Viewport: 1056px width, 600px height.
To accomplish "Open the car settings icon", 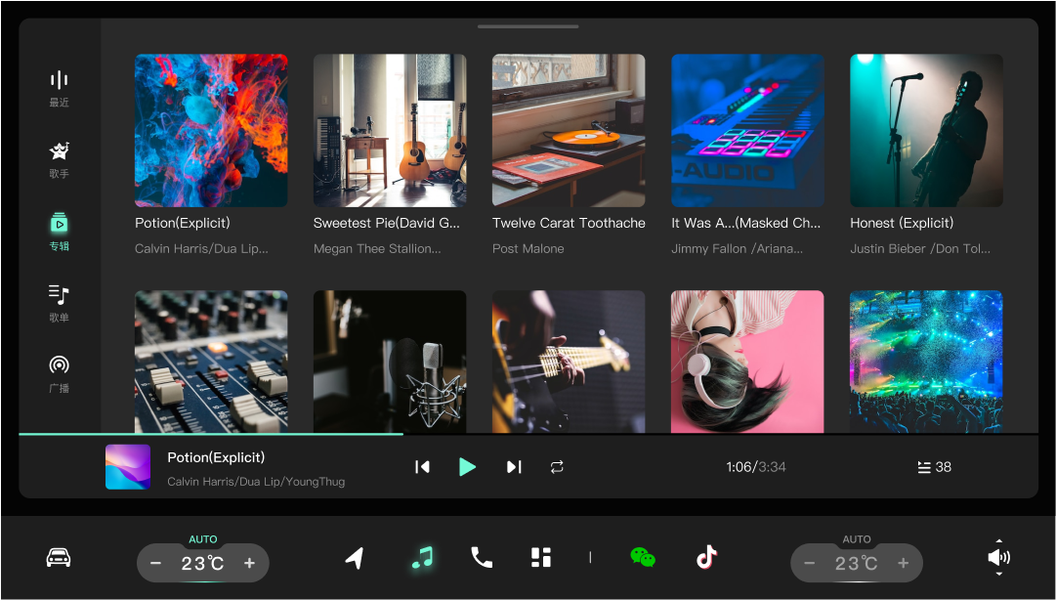I will pos(59,558).
